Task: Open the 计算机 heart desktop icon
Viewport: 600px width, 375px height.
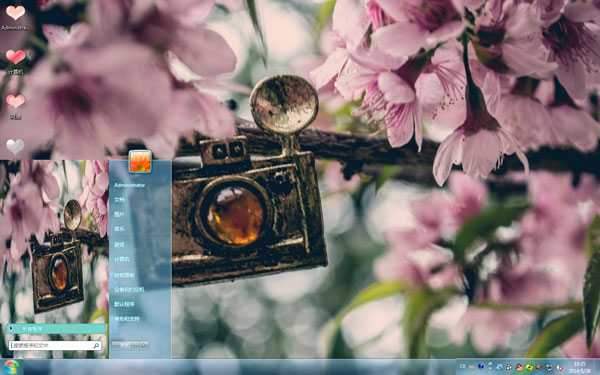Action: tap(15, 61)
